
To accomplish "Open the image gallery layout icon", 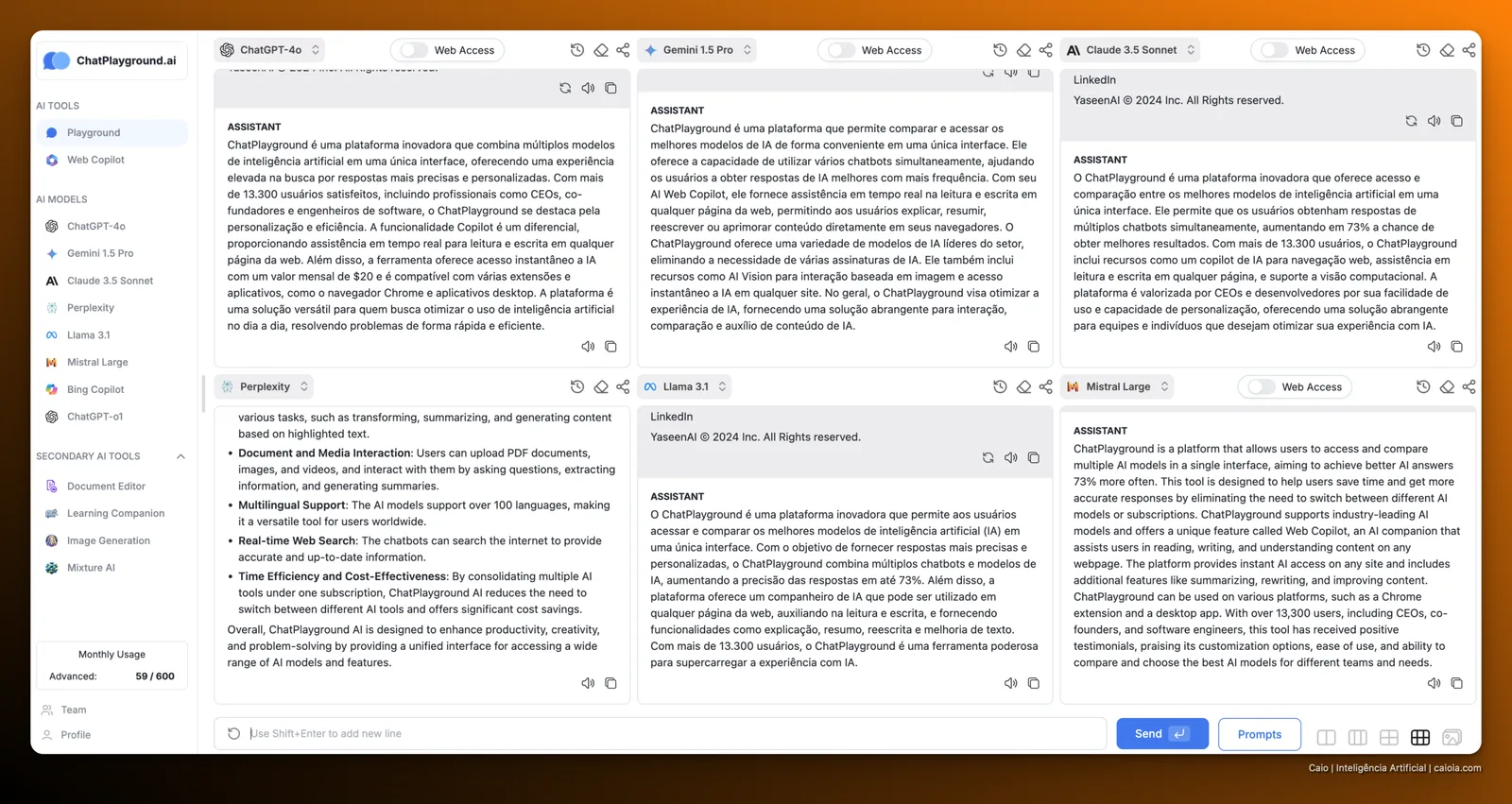I will coord(1452,737).
